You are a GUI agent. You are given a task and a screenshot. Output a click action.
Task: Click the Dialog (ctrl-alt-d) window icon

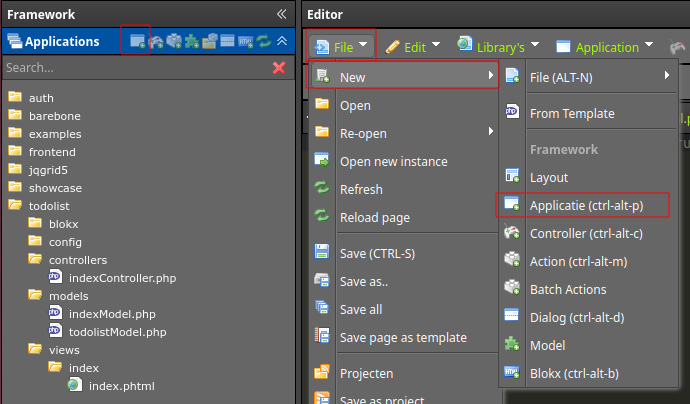point(511,315)
